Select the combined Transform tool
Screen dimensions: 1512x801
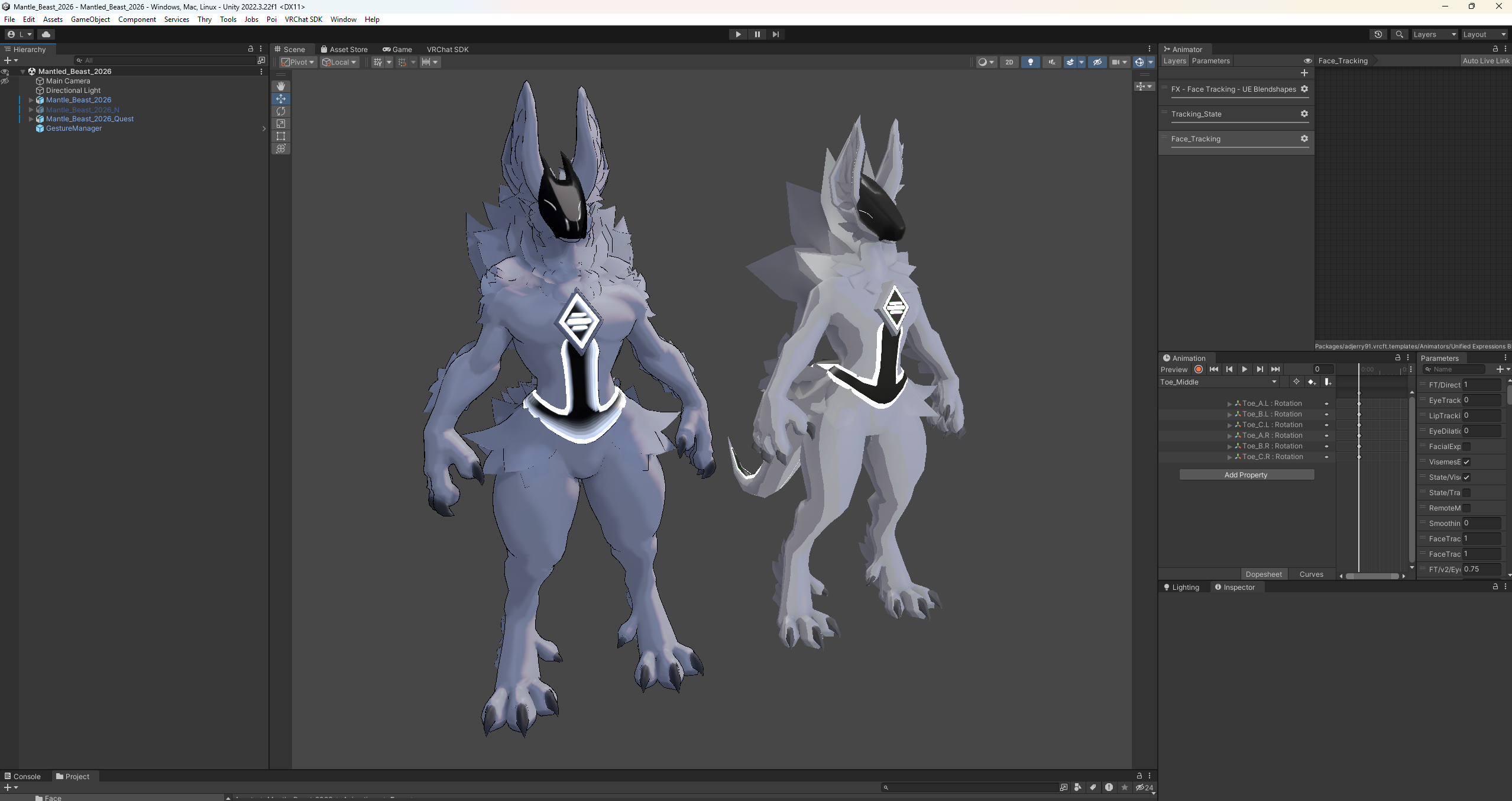click(281, 148)
